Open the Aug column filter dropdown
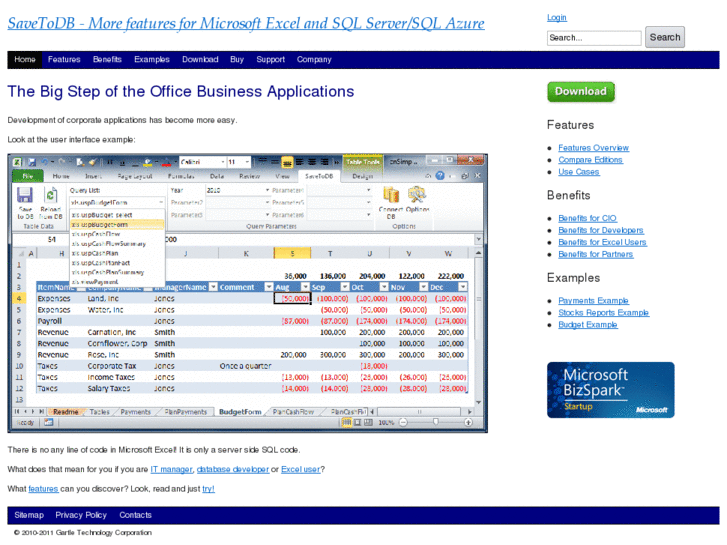The height and width of the screenshot is (545, 727). point(305,287)
